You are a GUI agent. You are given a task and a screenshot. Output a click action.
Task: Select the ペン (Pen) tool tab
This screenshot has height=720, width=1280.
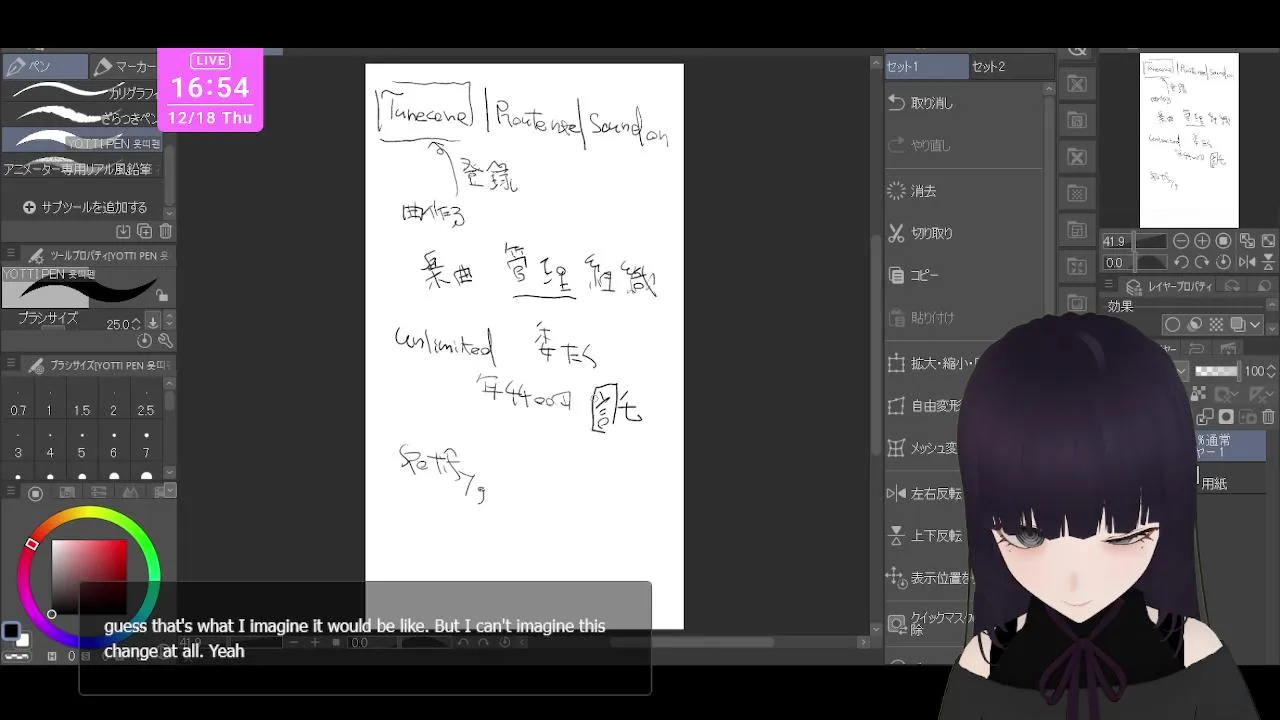point(45,66)
